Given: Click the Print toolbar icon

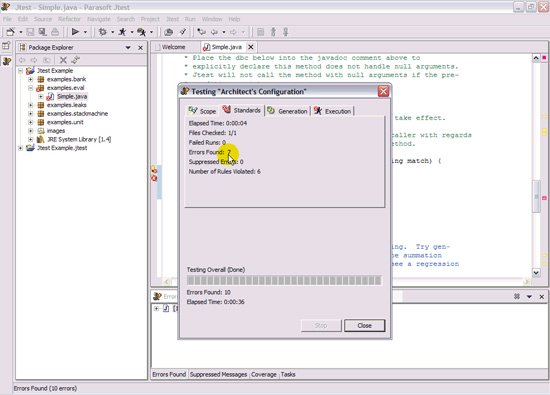Looking at the screenshot, I should (55, 32).
